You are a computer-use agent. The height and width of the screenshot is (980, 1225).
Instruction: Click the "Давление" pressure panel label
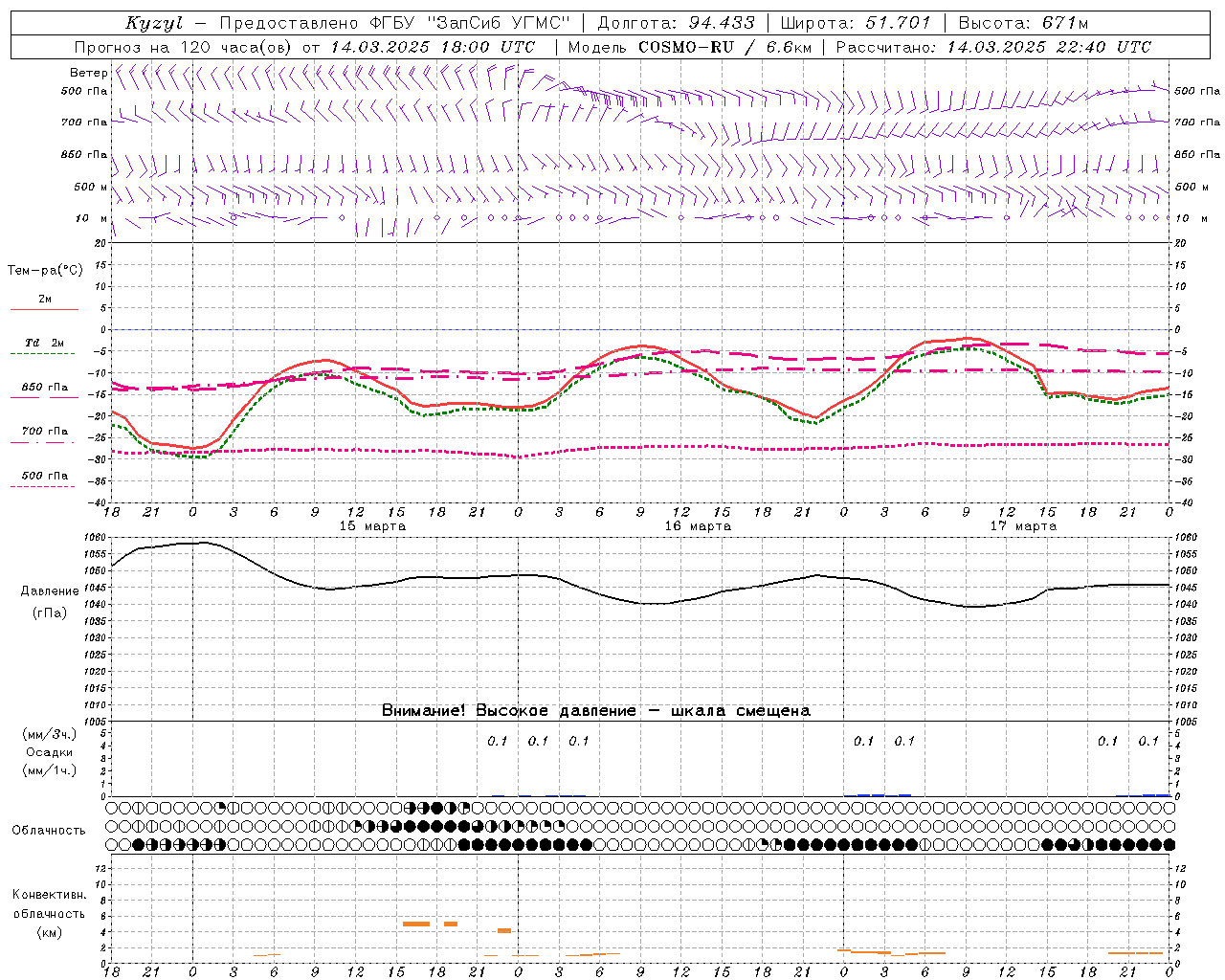(x=49, y=591)
